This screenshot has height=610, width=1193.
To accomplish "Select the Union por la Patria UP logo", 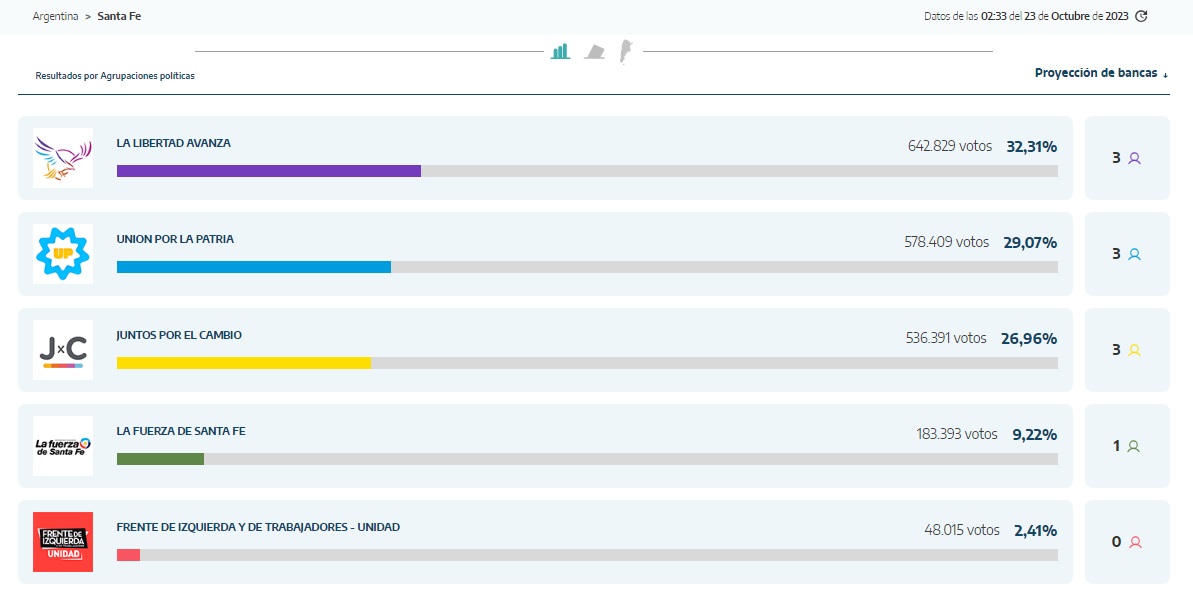I will pyautogui.click(x=63, y=254).
